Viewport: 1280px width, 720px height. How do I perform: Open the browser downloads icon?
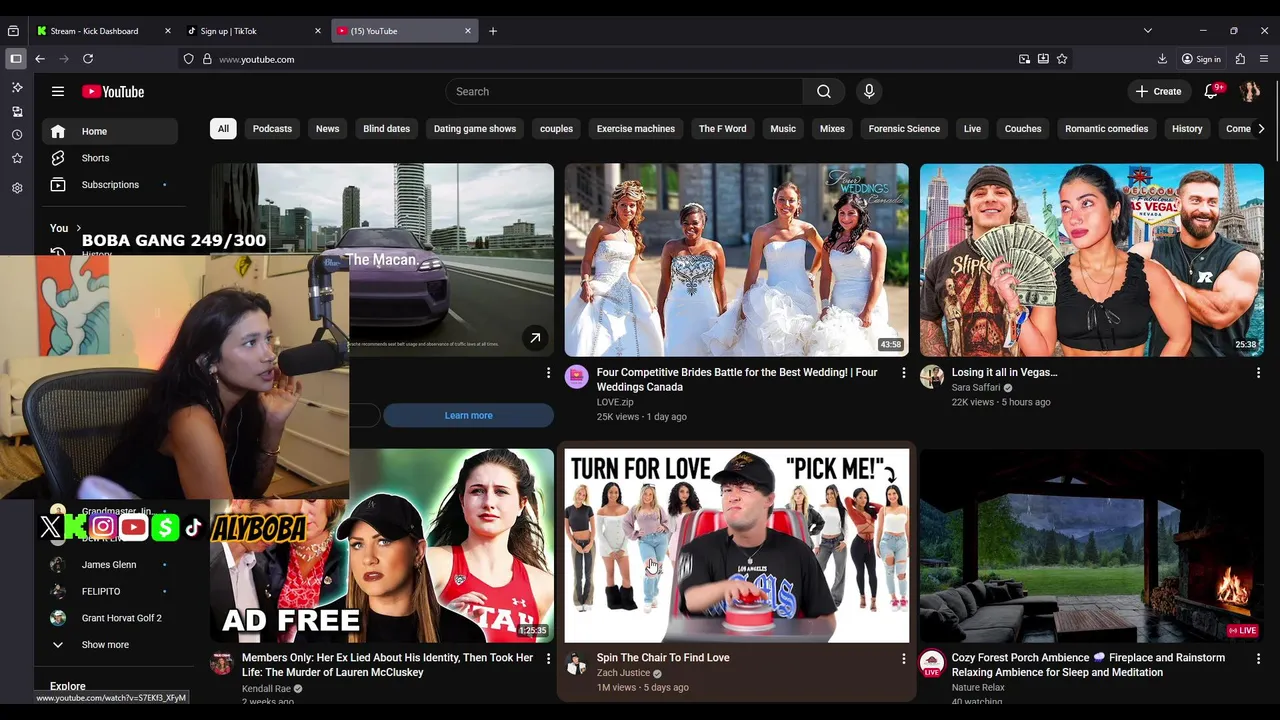(1162, 59)
